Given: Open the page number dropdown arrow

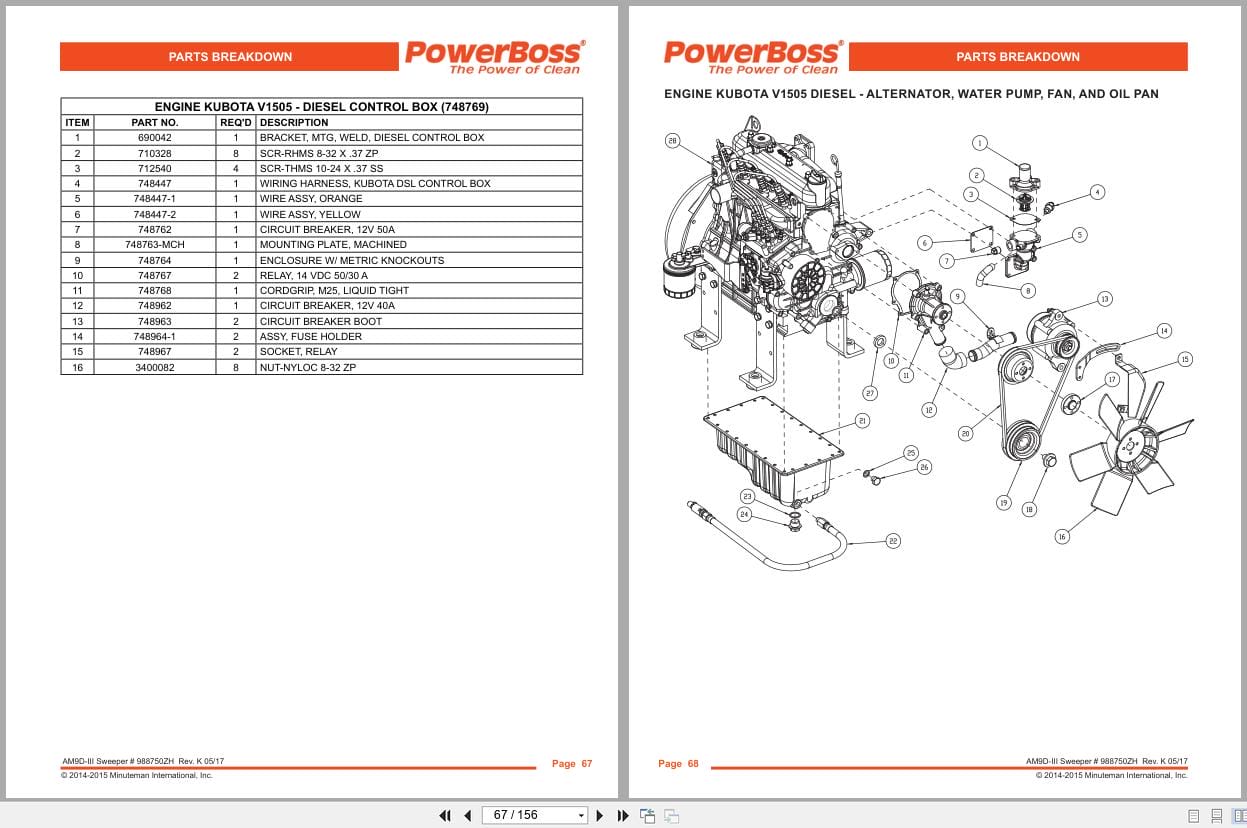Looking at the screenshot, I should (581, 816).
